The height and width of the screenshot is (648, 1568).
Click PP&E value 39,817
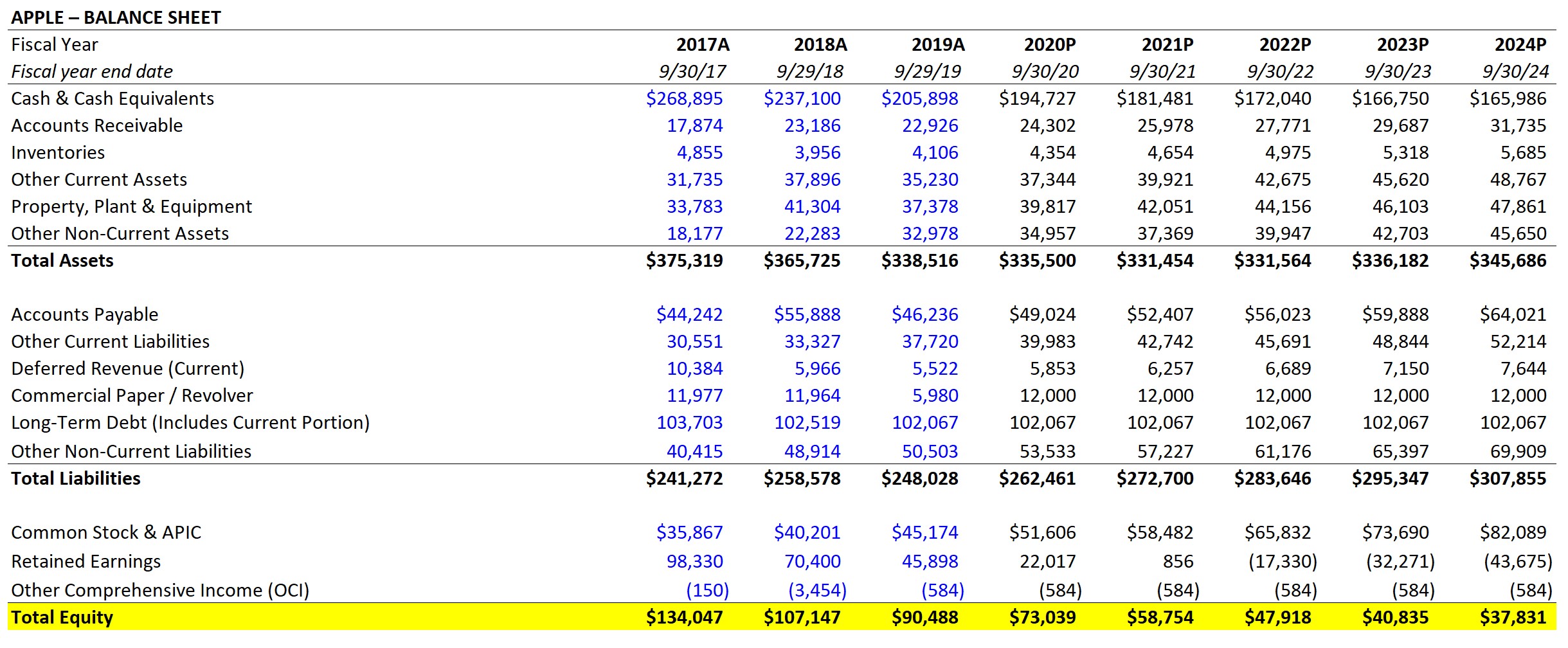1047,206
